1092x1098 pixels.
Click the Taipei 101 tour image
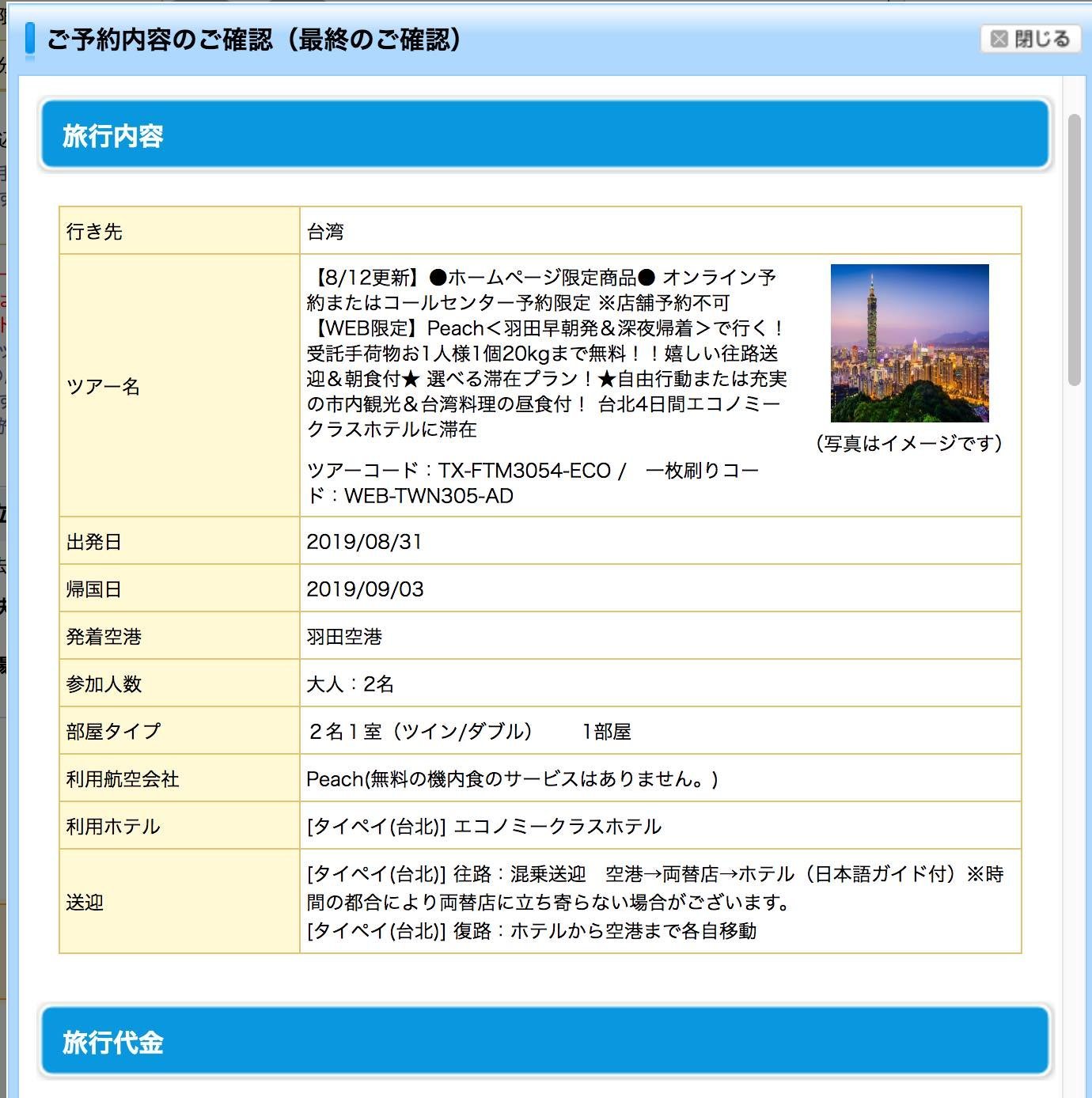[909, 343]
